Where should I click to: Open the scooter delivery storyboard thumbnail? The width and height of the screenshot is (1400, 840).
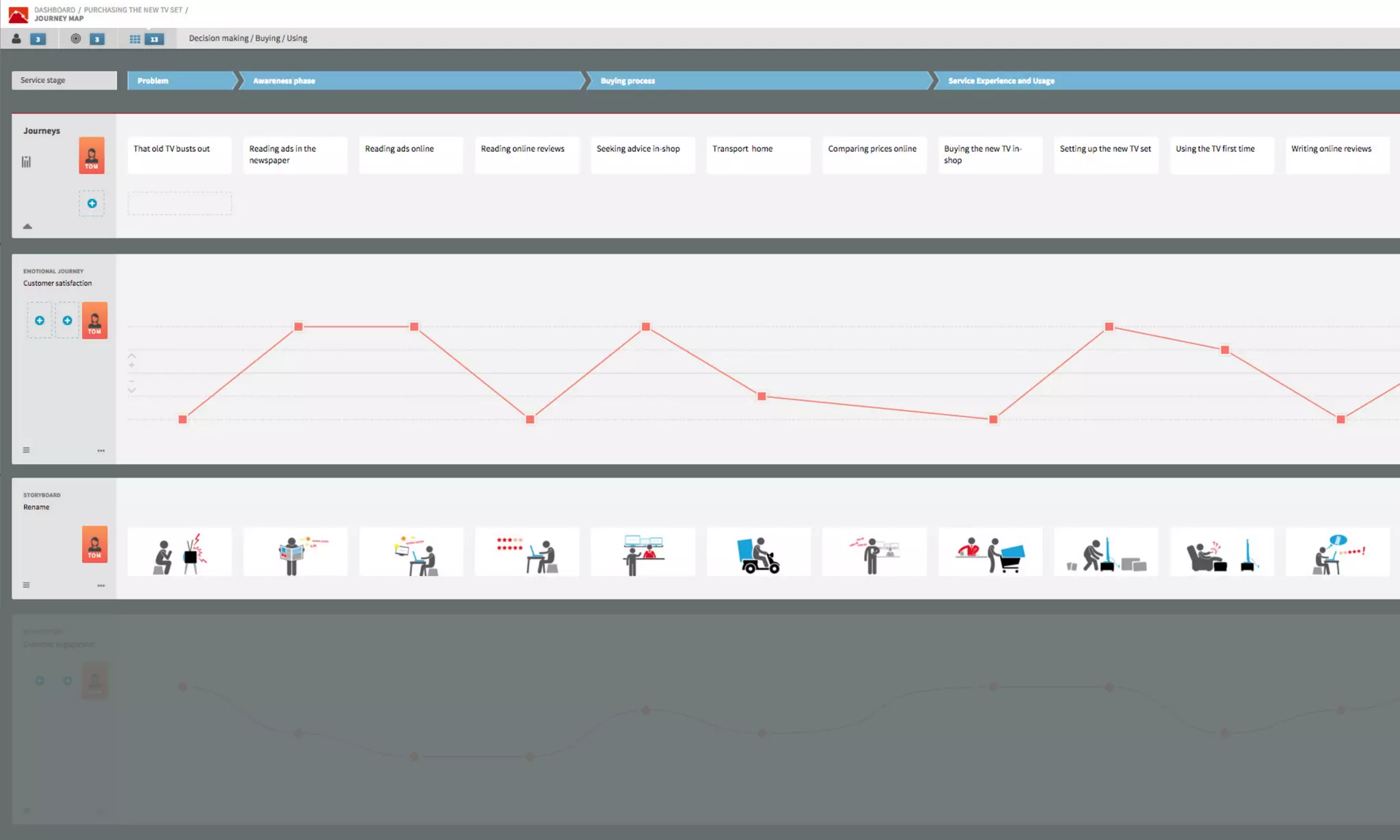(x=758, y=552)
